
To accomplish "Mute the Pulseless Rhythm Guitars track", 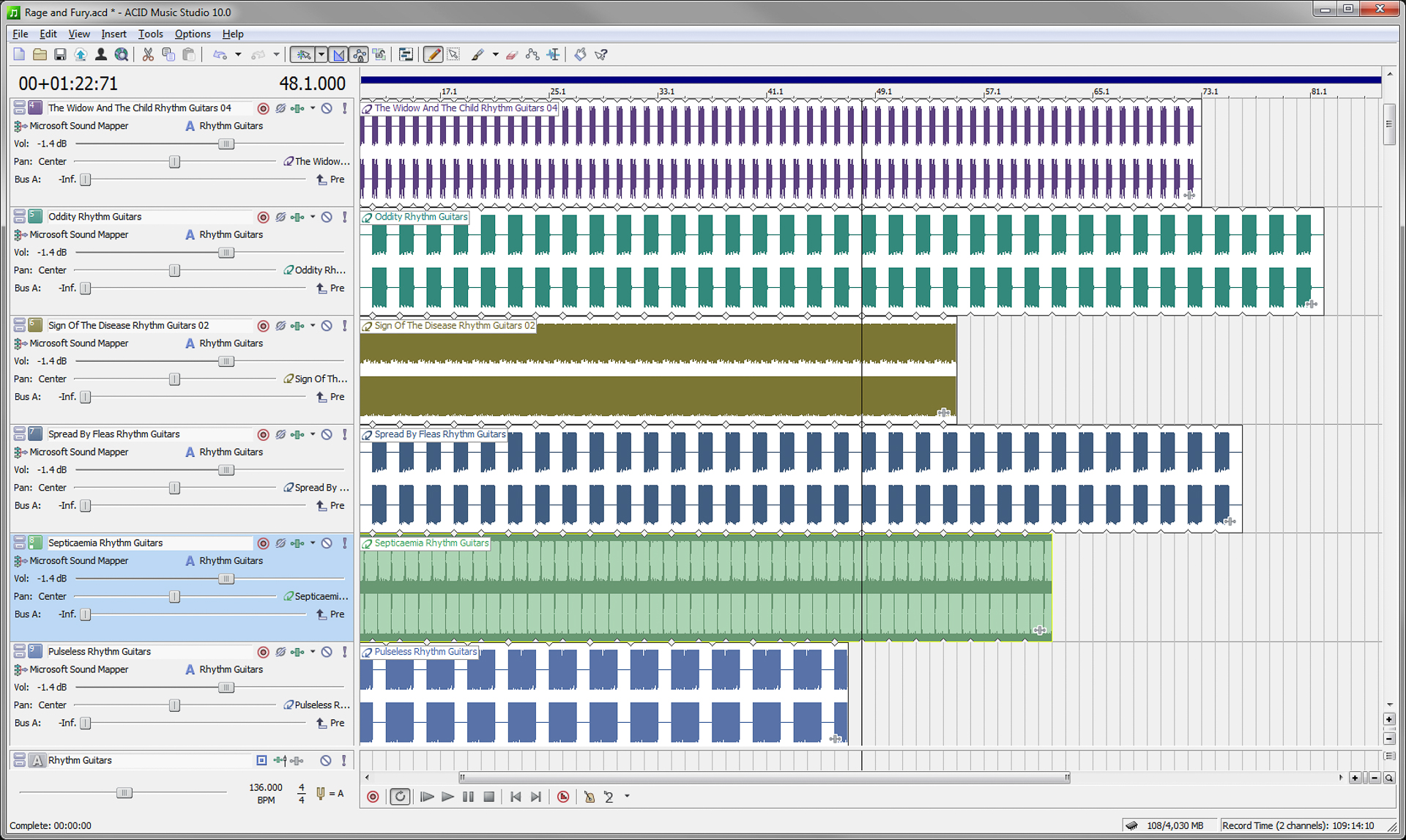I will pos(327,651).
